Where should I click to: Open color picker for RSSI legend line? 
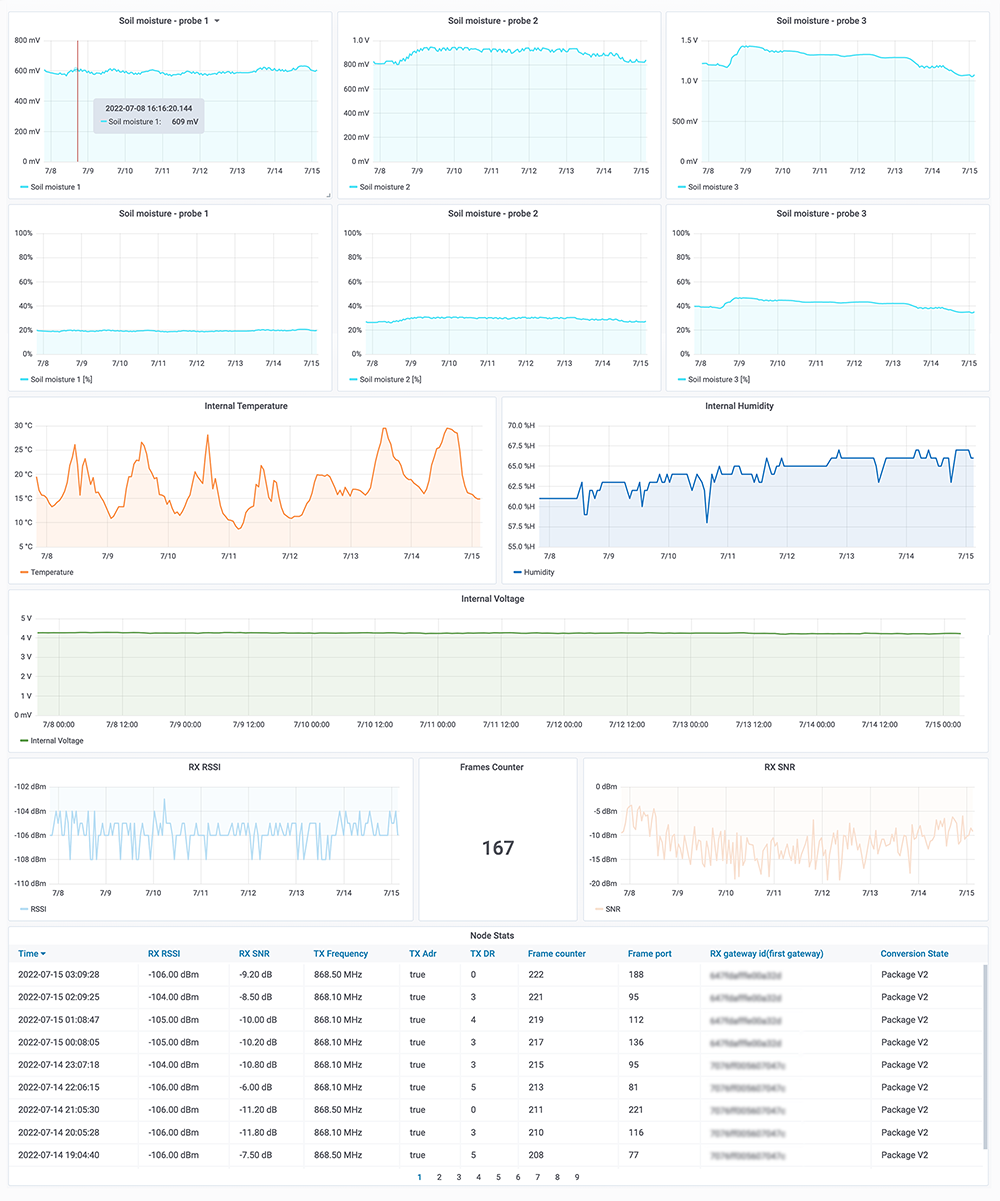[25, 909]
